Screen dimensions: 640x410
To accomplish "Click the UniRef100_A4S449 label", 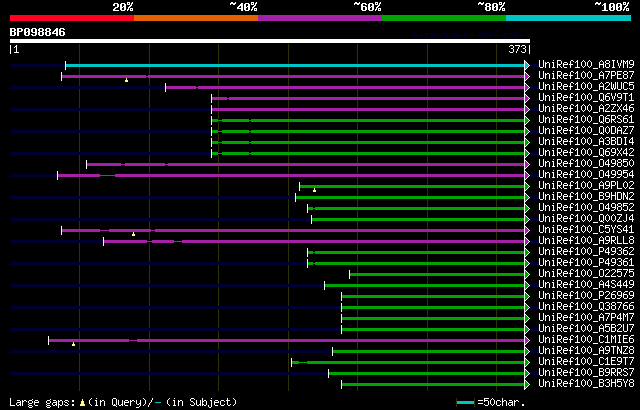I will click(x=586, y=285).
